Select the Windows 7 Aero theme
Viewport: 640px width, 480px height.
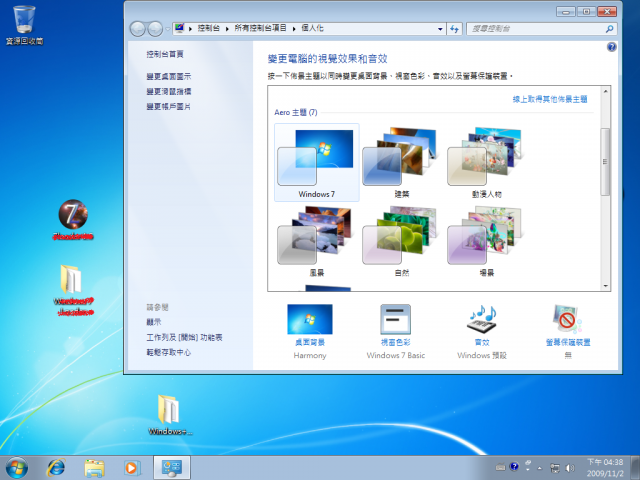point(316,162)
